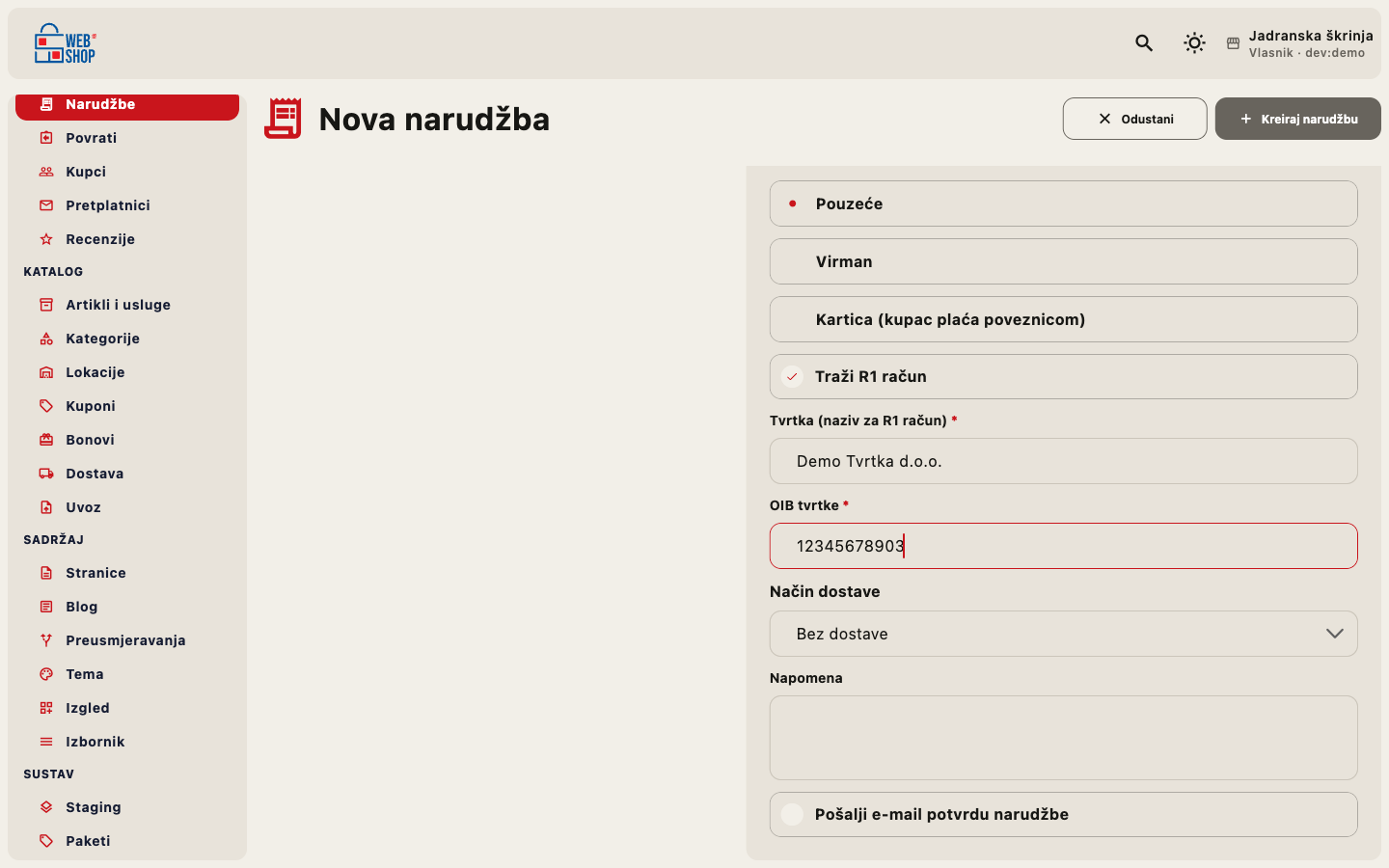
Task: Click the Kreiraj narudžbu button
Action: (1298, 119)
